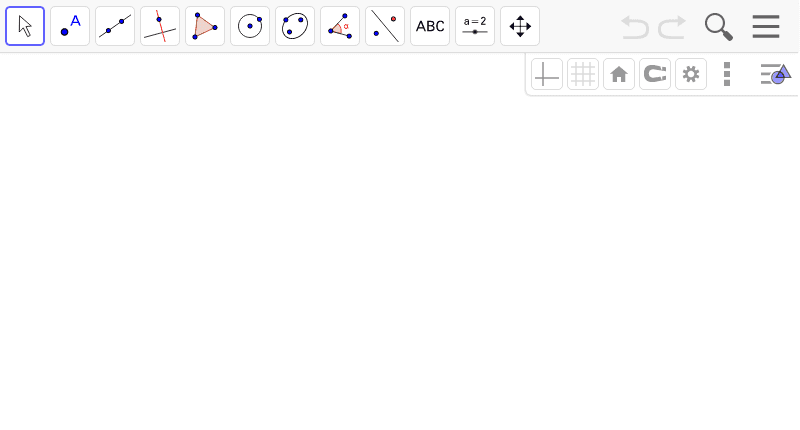Screen dimensions: 800x430
Task: Open graphics settings gear
Action: pyautogui.click(x=691, y=74)
